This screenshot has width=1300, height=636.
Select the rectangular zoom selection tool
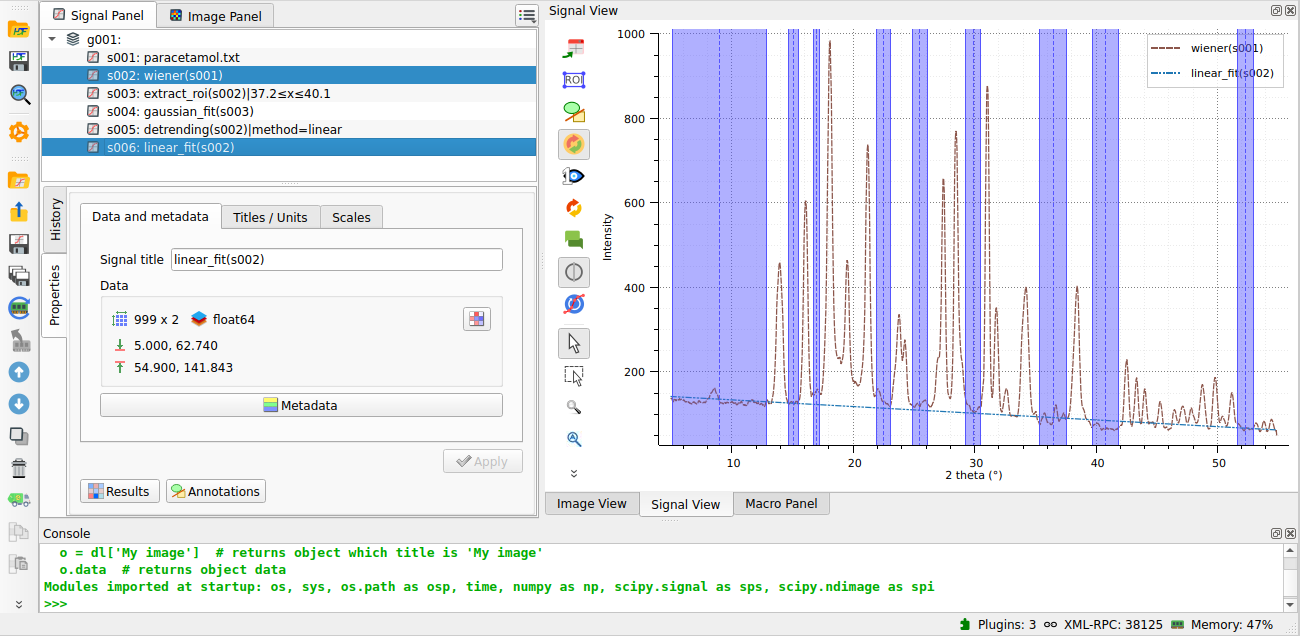[x=574, y=376]
